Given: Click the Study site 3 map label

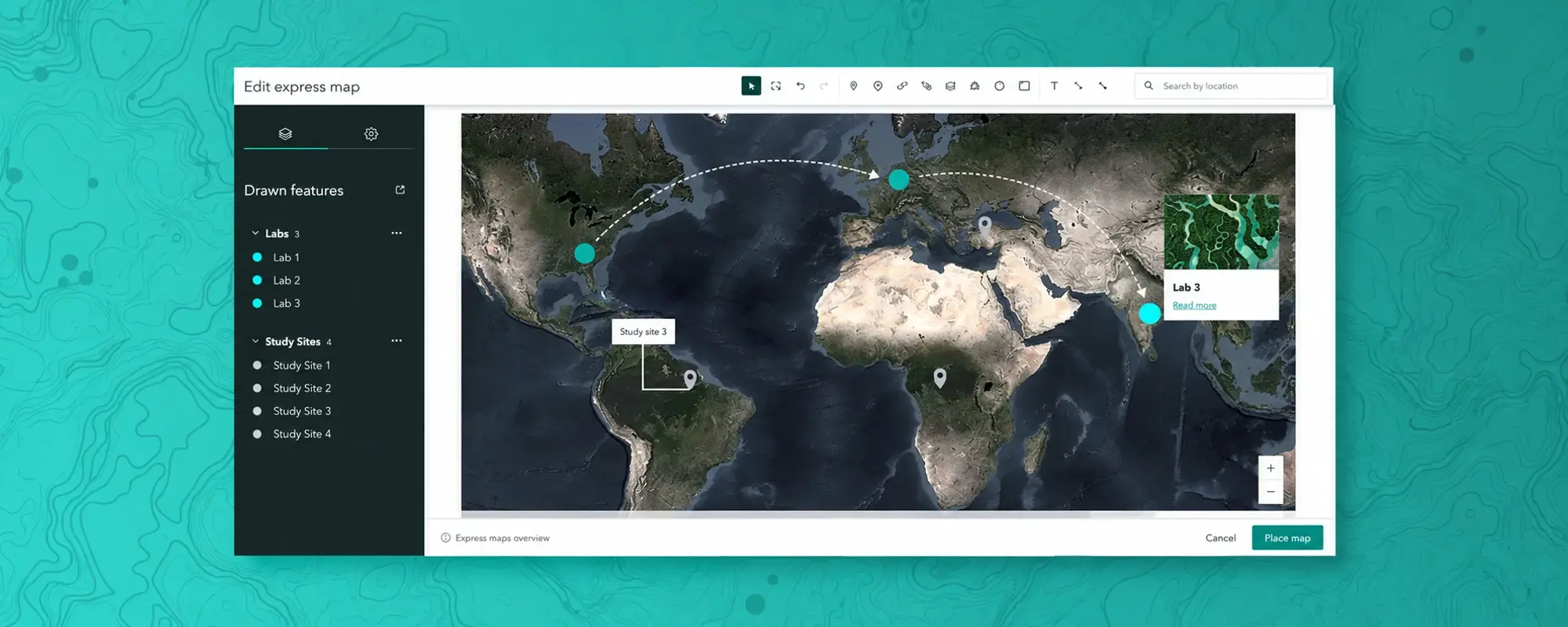Looking at the screenshot, I should tap(643, 332).
